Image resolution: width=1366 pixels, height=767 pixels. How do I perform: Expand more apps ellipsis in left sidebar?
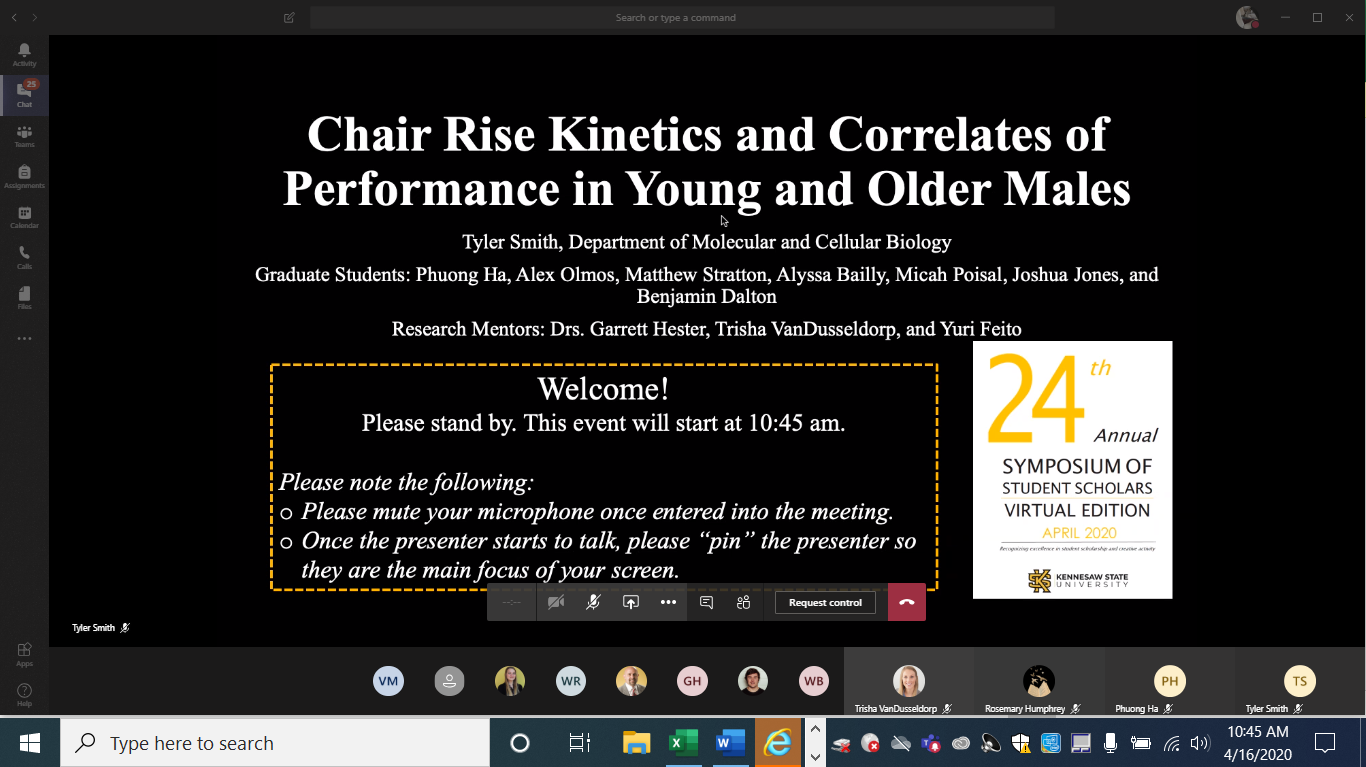click(24, 339)
